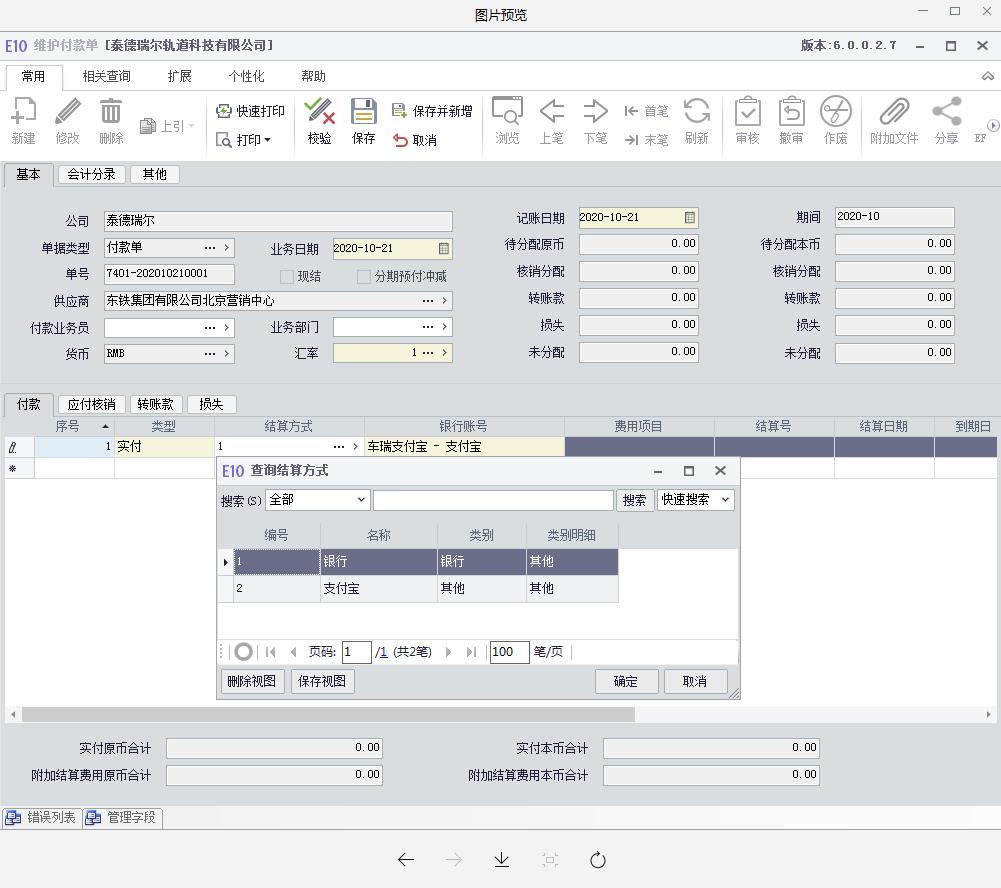Screen dimensions: 1001x888
Task: Expand the 全部 search field dropdown
Action: tap(361, 500)
